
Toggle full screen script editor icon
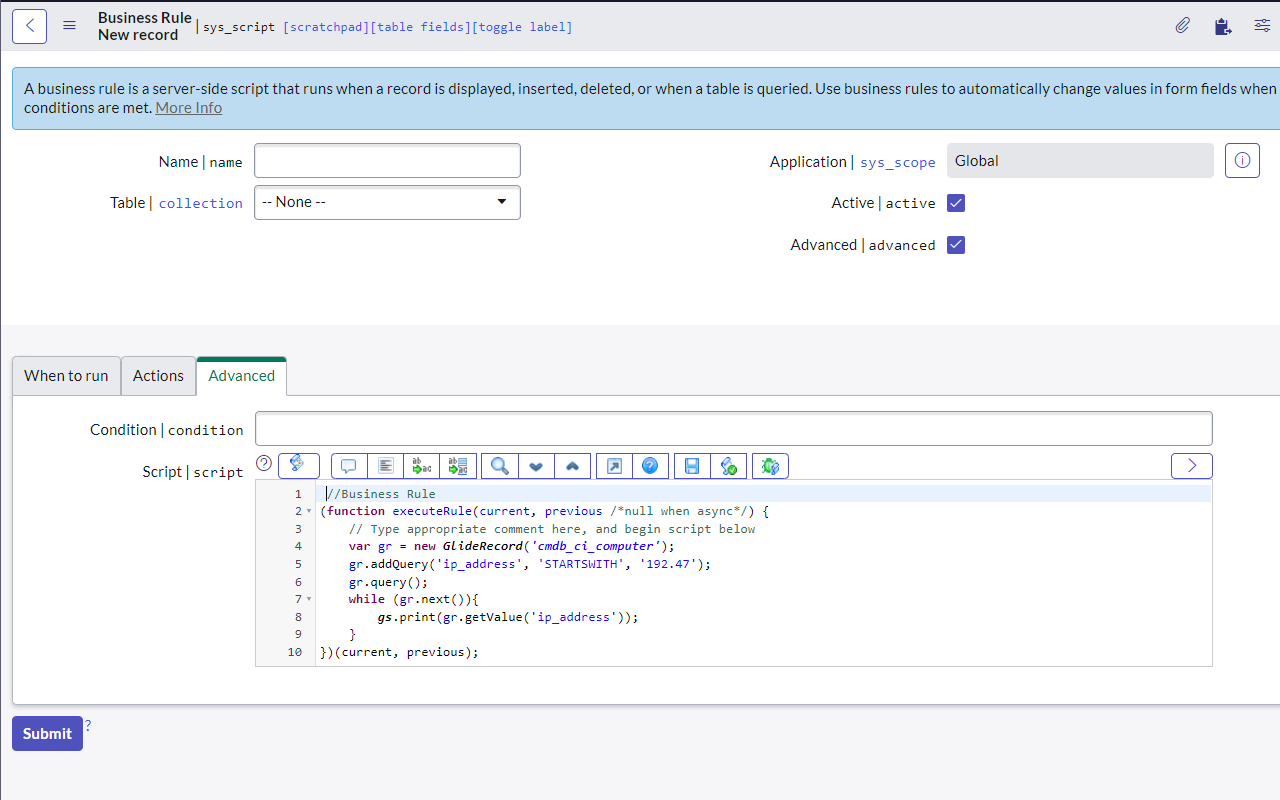coord(614,466)
